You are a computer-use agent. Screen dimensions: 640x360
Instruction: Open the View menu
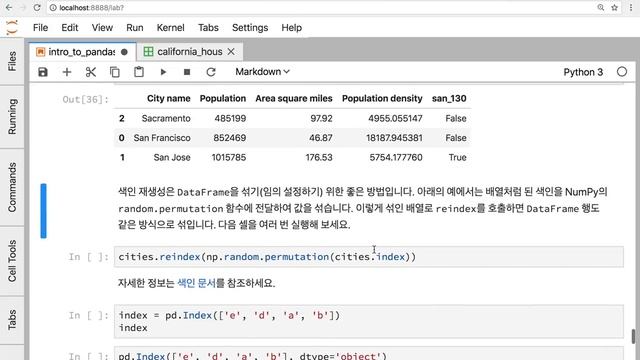click(x=102, y=28)
